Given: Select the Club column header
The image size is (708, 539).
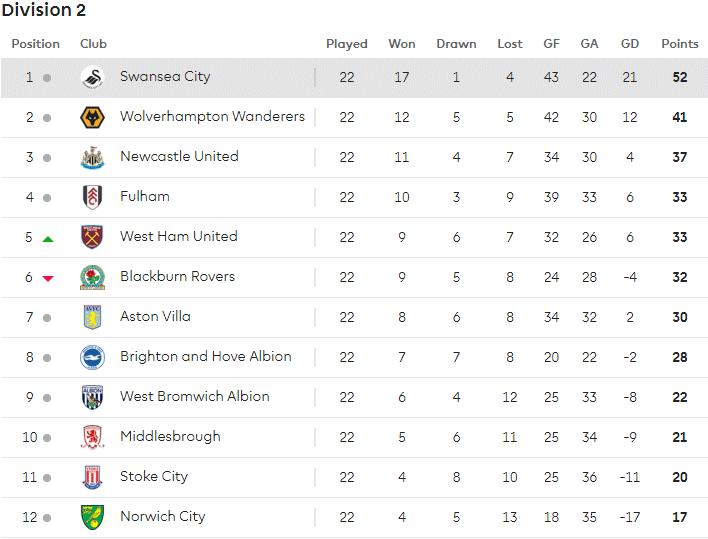Looking at the screenshot, I should coord(93,44).
